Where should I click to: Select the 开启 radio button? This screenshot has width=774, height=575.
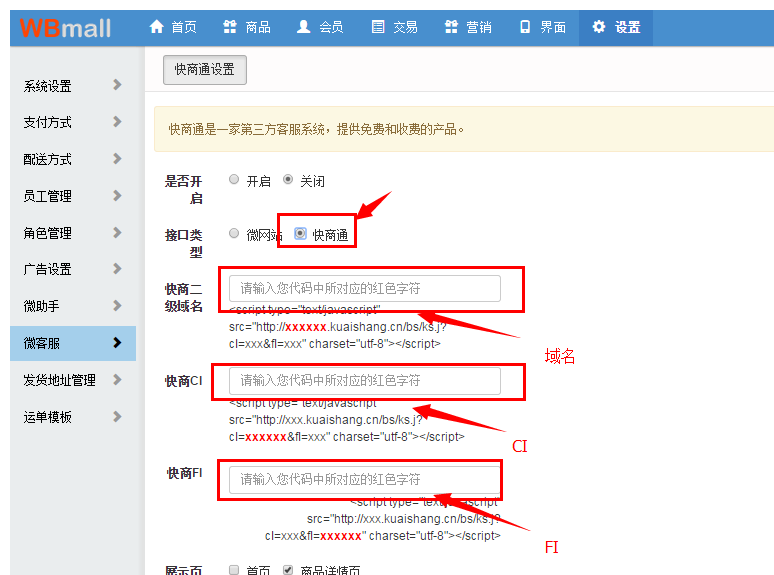pyautogui.click(x=234, y=180)
